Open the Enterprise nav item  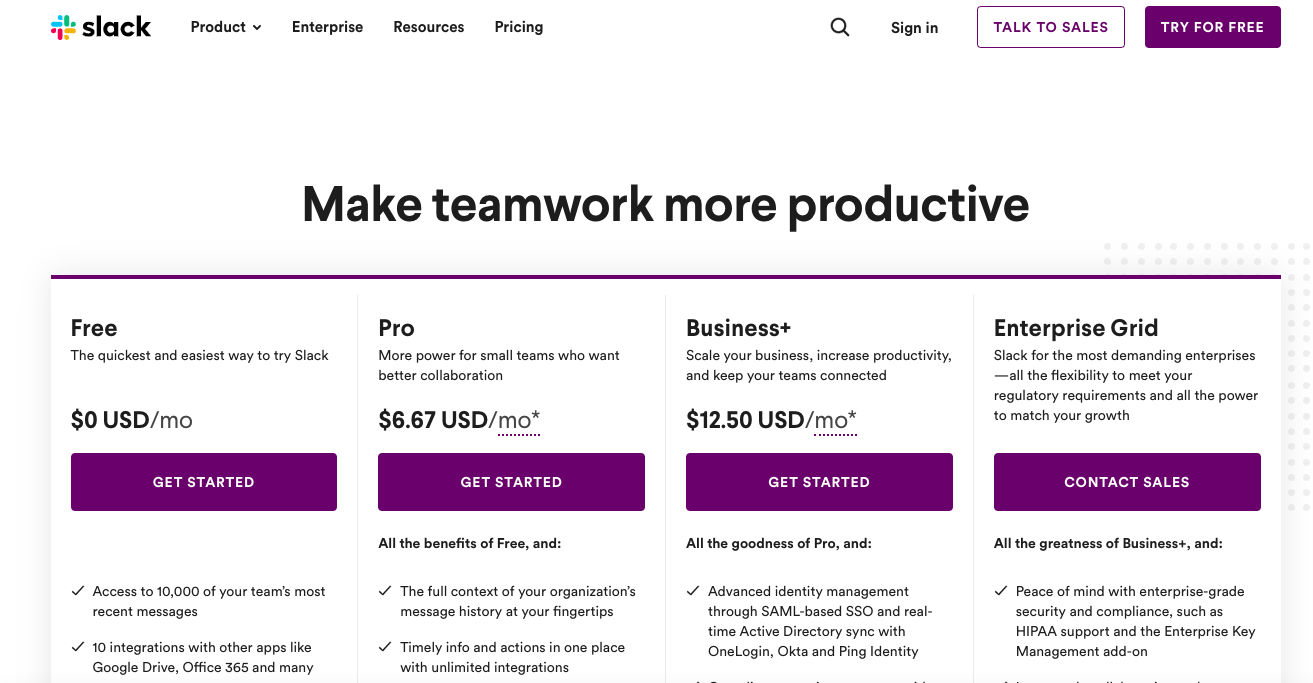click(327, 27)
